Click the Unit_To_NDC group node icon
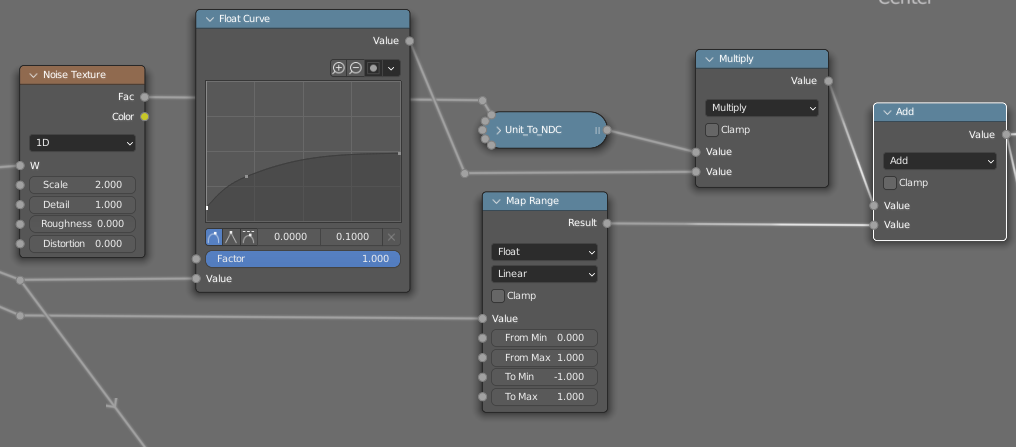 pos(498,130)
